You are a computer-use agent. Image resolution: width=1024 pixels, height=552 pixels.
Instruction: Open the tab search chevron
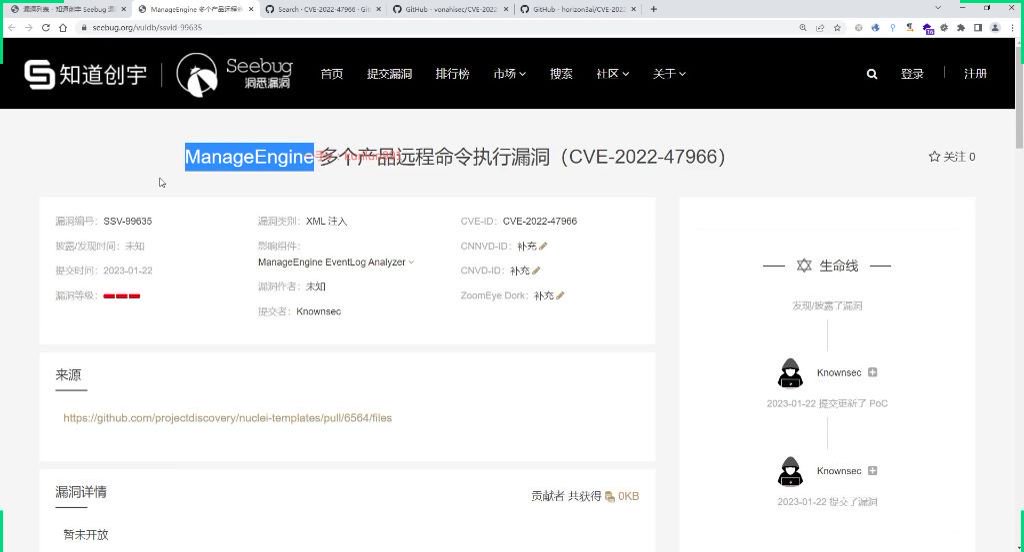pyautogui.click(x=938, y=8)
